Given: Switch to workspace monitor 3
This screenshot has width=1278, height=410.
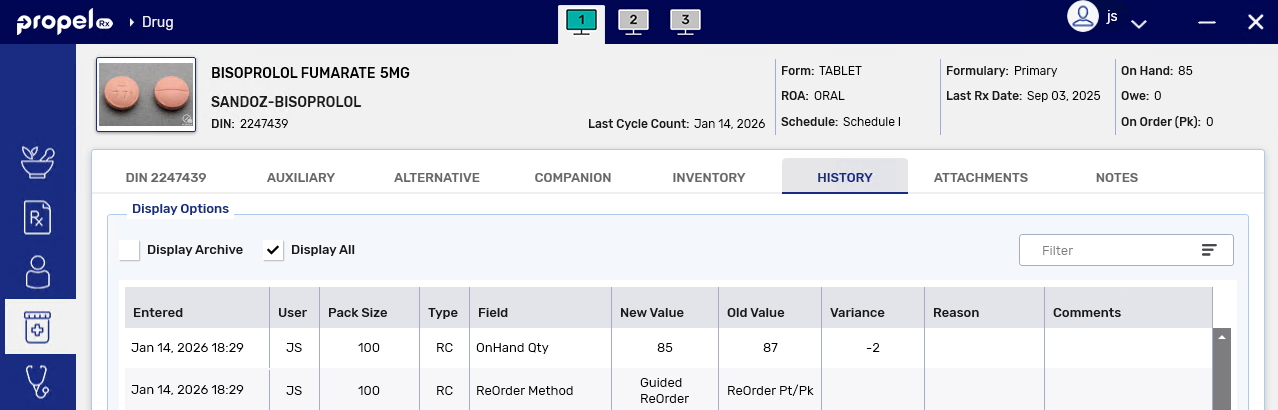Looking at the screenshot, I should [684, 21].
